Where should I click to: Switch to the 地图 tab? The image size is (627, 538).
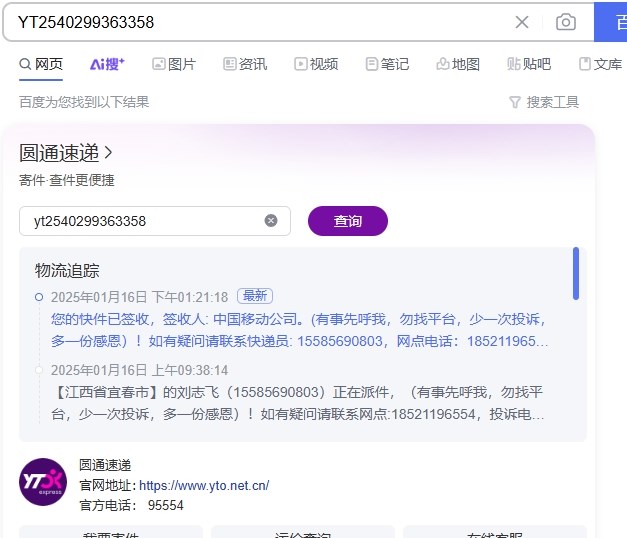[458, 64]
